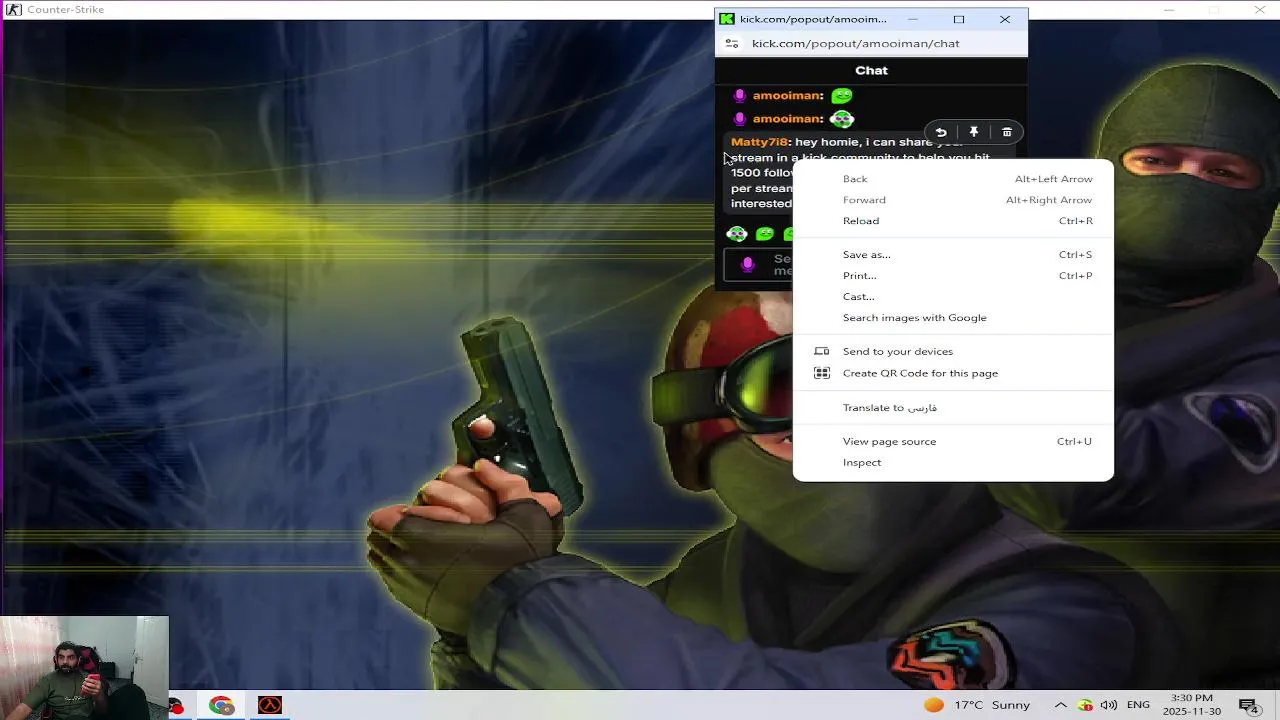Open the weather widget showing 17°C Sunny
The image size is (1280, 720).
pos(976,705)
